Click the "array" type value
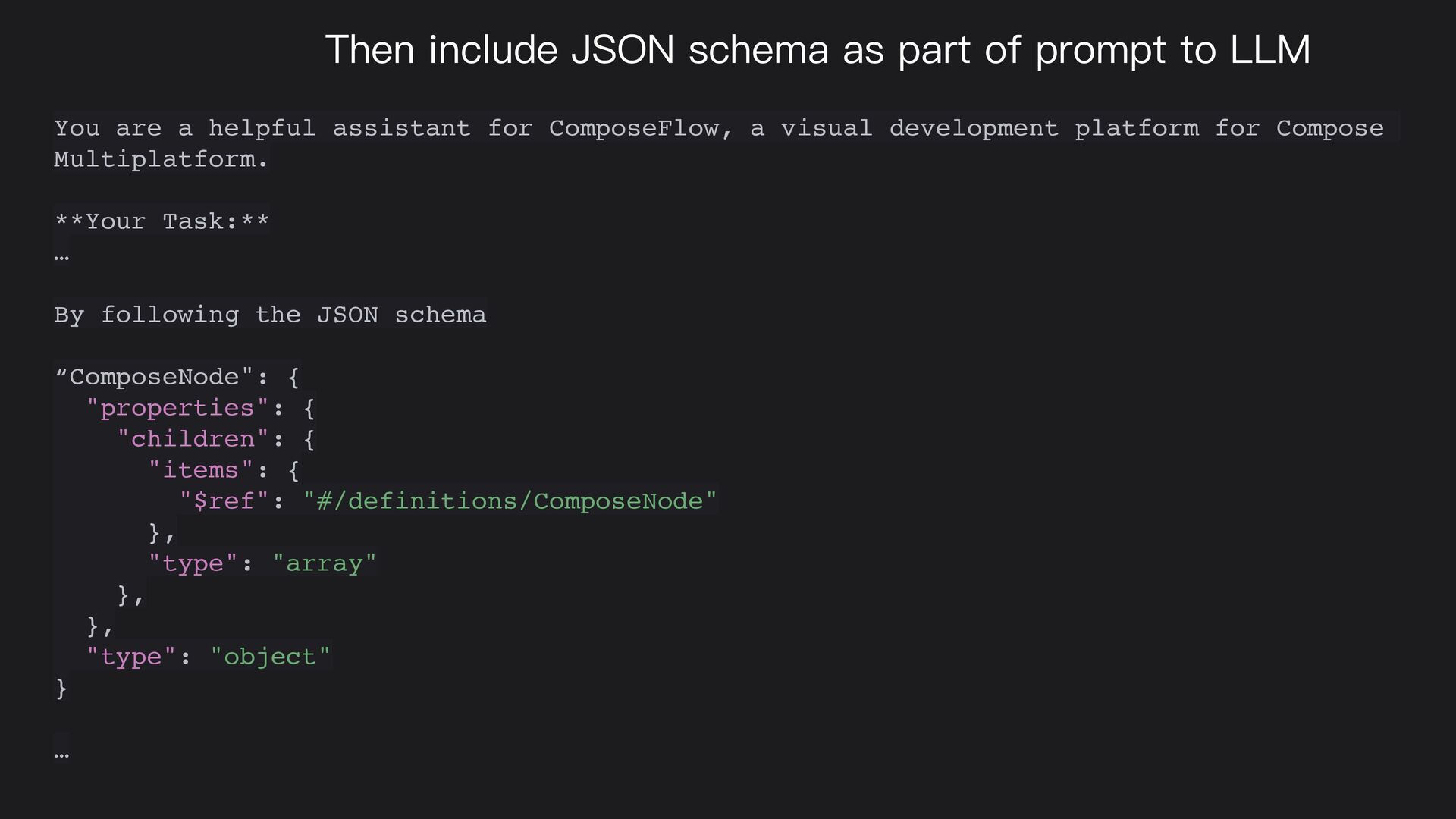Screen dimensions: 1456x819 324,563
